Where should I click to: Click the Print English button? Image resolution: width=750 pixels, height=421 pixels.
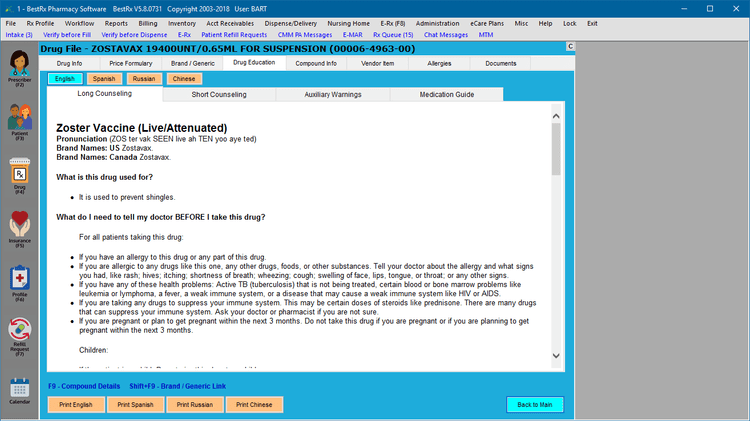pos(76,405)
